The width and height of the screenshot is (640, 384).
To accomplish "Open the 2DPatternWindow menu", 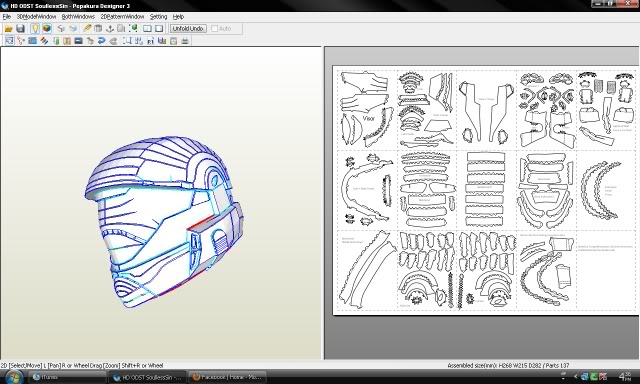I will coord(122,17).
